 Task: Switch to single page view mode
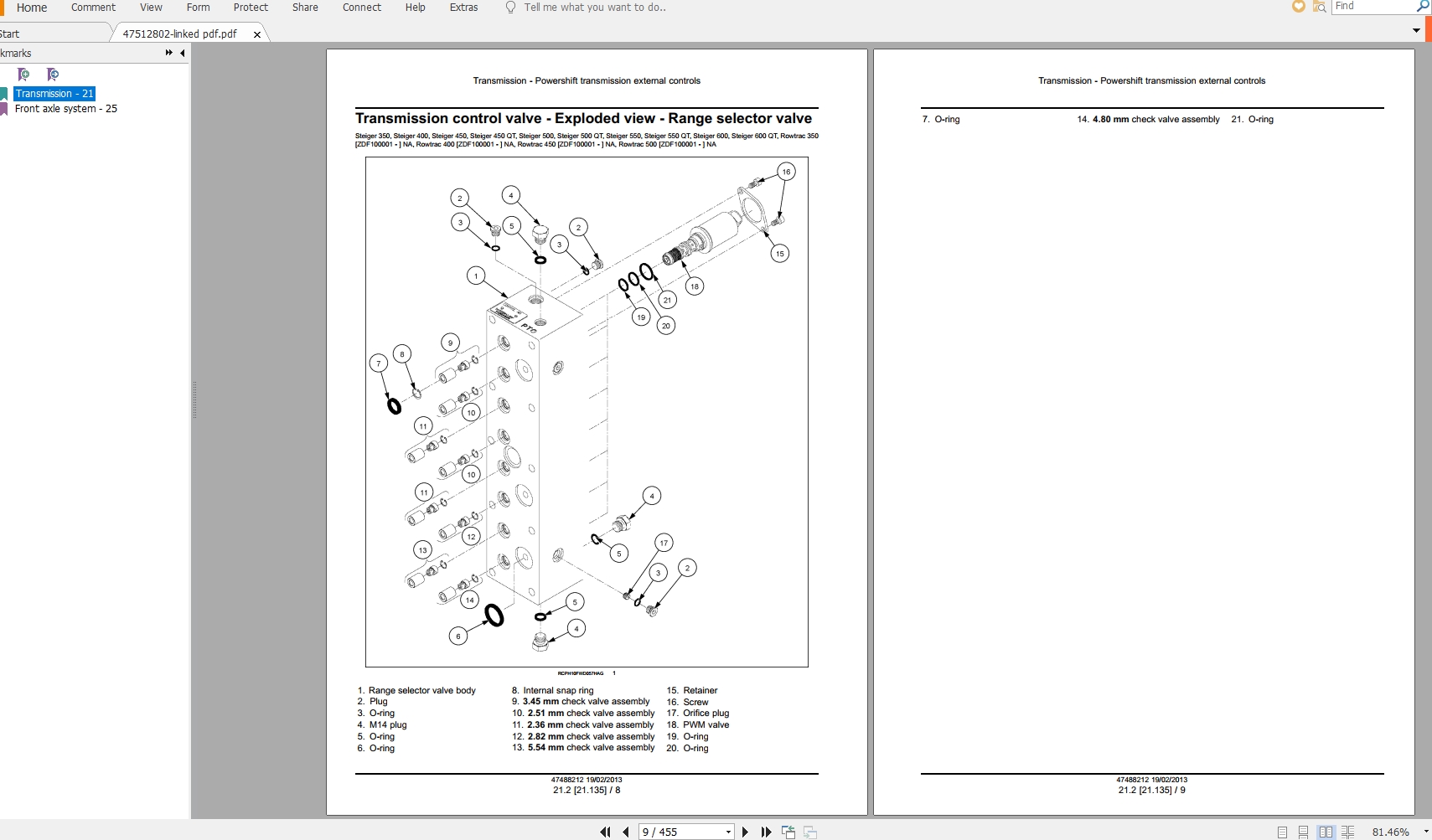pyautogui.click(x=1282, y=832)
